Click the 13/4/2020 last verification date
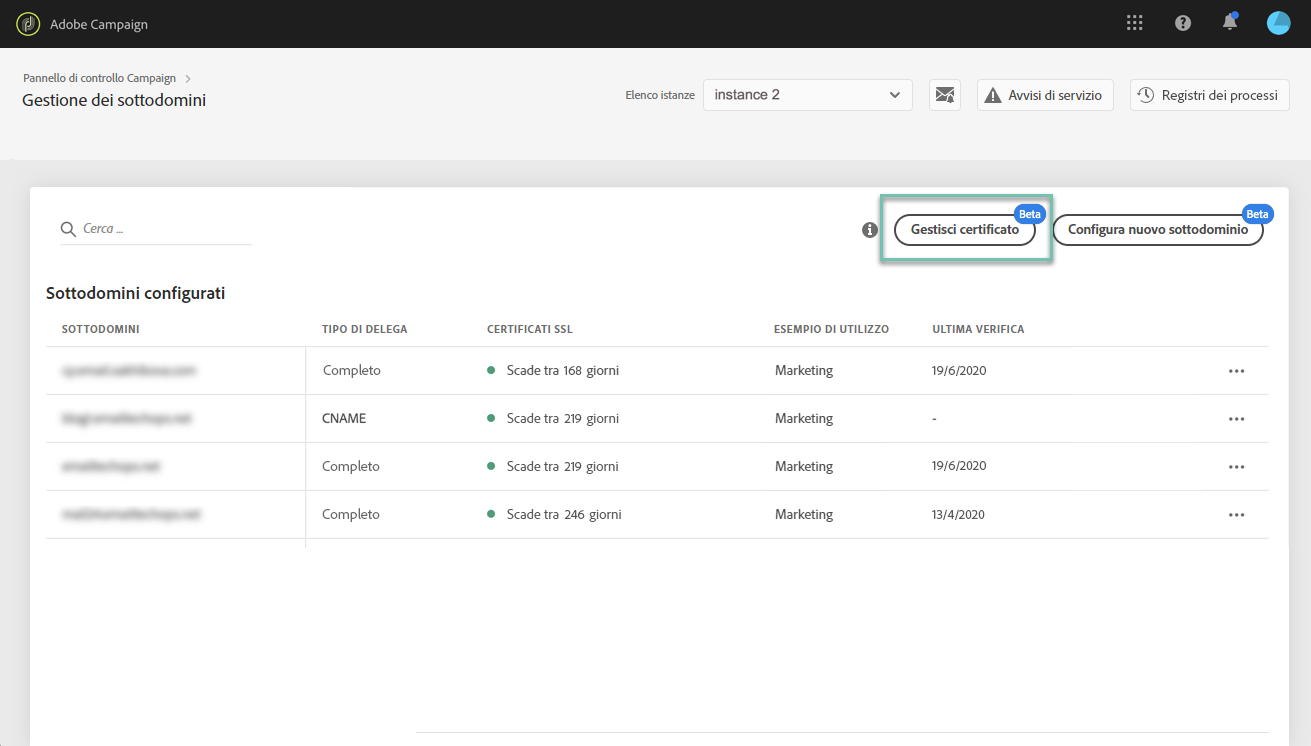 click(959, 515)
